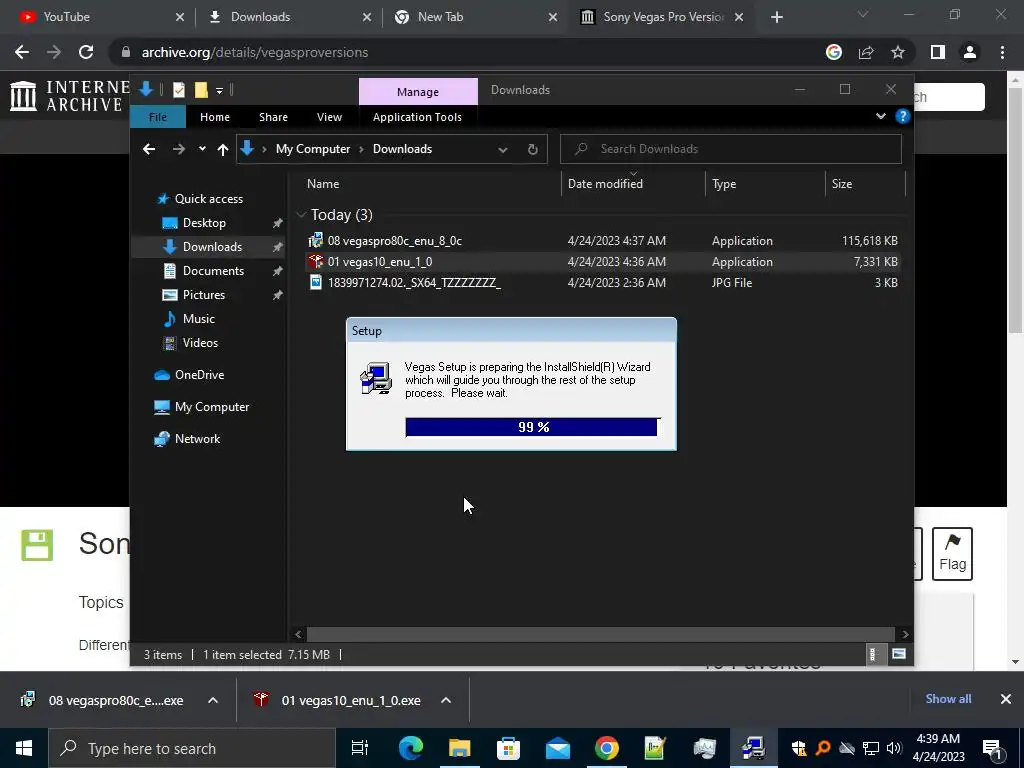Close the Chrome downloads bar
The image size is (1024, 768).
(1006, 699)
